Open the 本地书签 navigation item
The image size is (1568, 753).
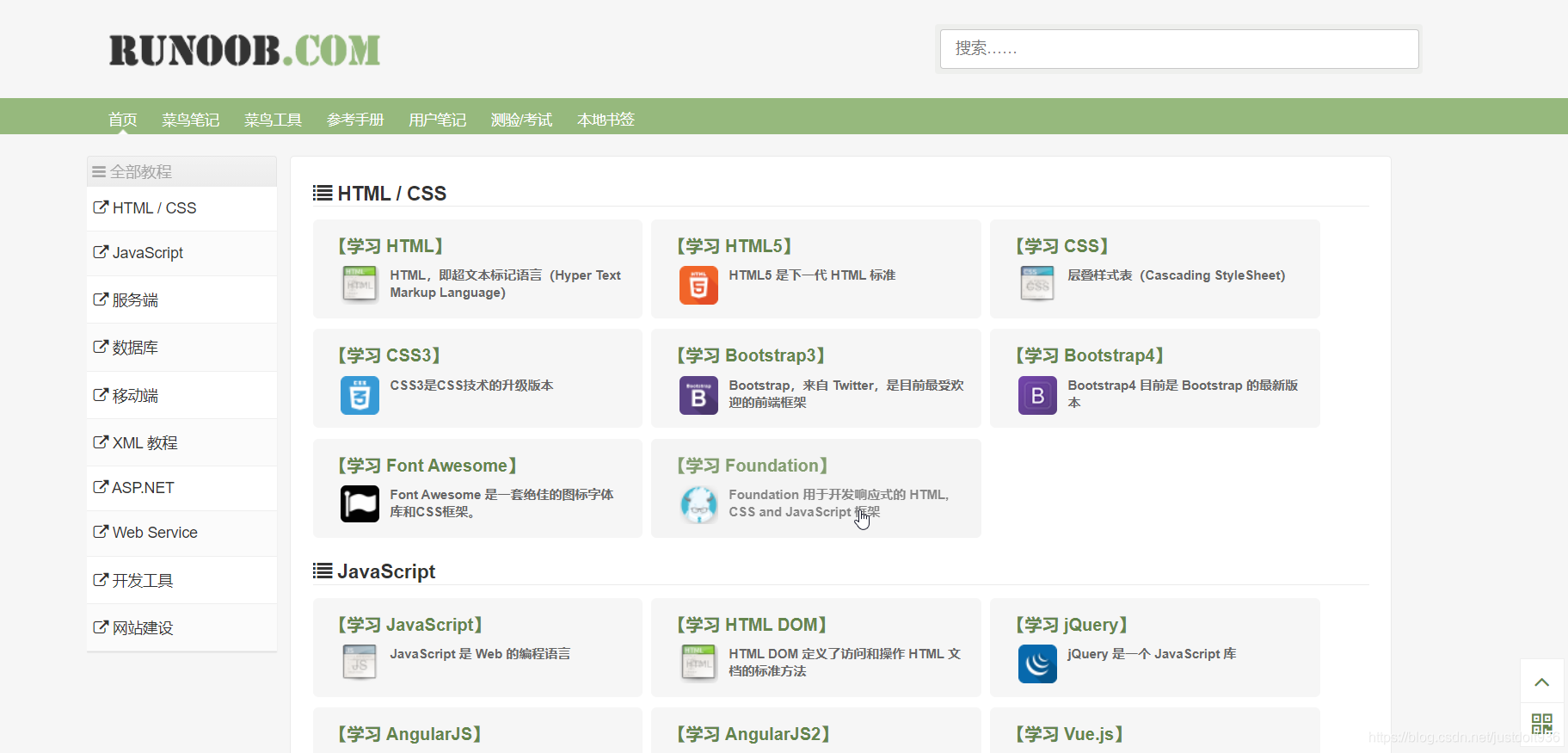coord(606,120)
